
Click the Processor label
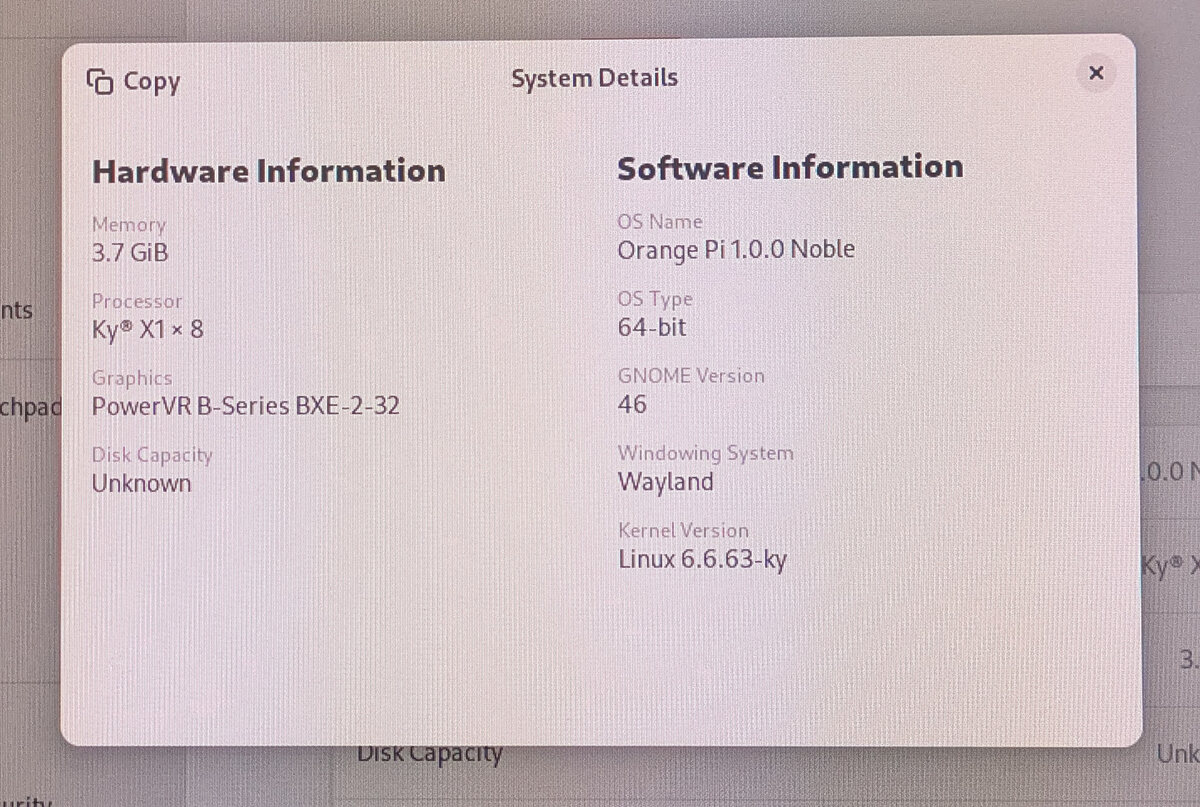(x=137, y=301)
